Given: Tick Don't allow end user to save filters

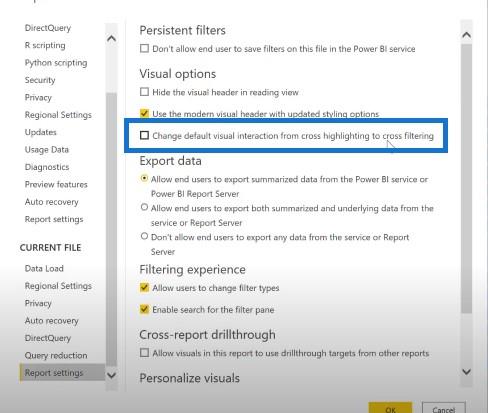Looking at the screenshot, I should point(144,48).
